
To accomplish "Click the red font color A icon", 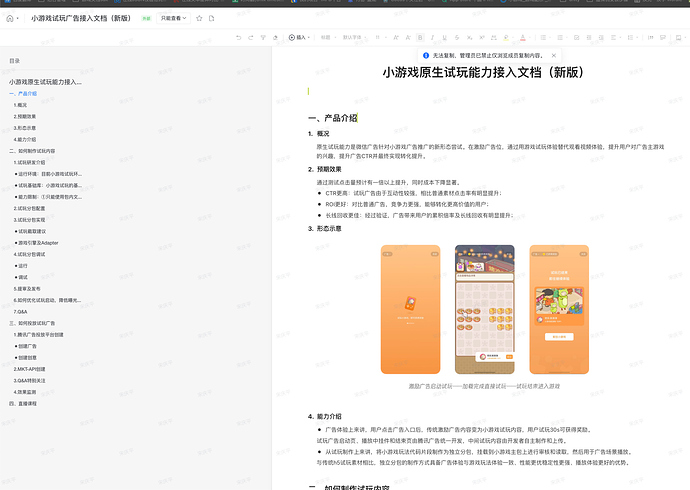I will tap(523, 37).
